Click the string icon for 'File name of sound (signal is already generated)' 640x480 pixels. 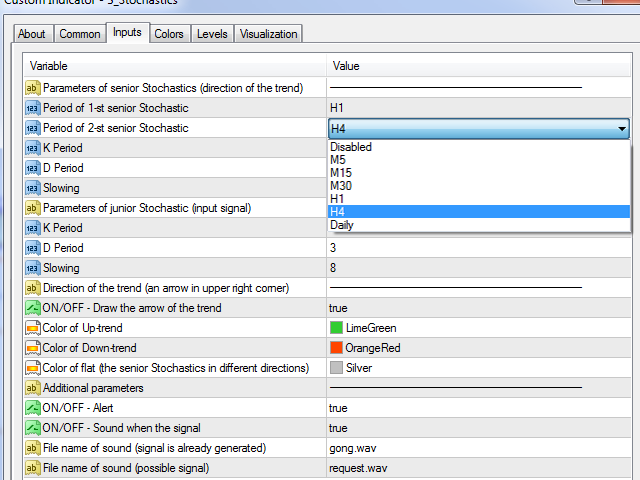click(x=33, y=448)
